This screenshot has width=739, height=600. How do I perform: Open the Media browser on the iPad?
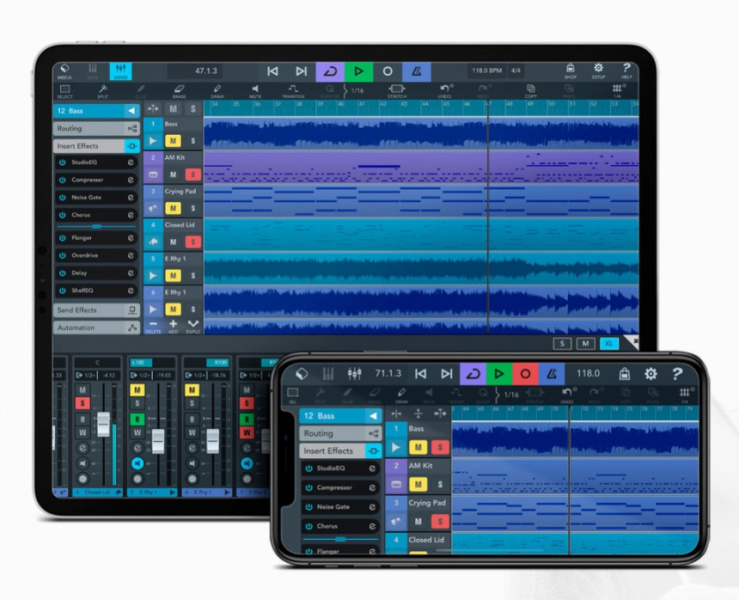tap(65, 71)
